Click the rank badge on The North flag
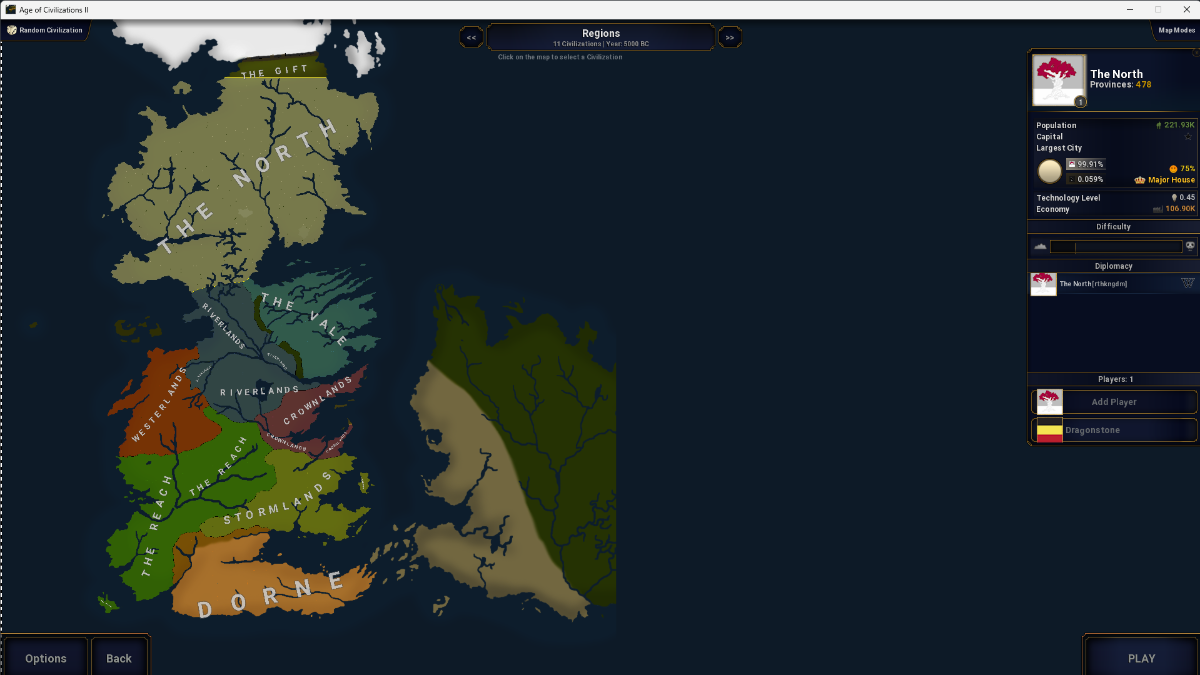Screen dimensions: 1200x675 point(1080,101)
